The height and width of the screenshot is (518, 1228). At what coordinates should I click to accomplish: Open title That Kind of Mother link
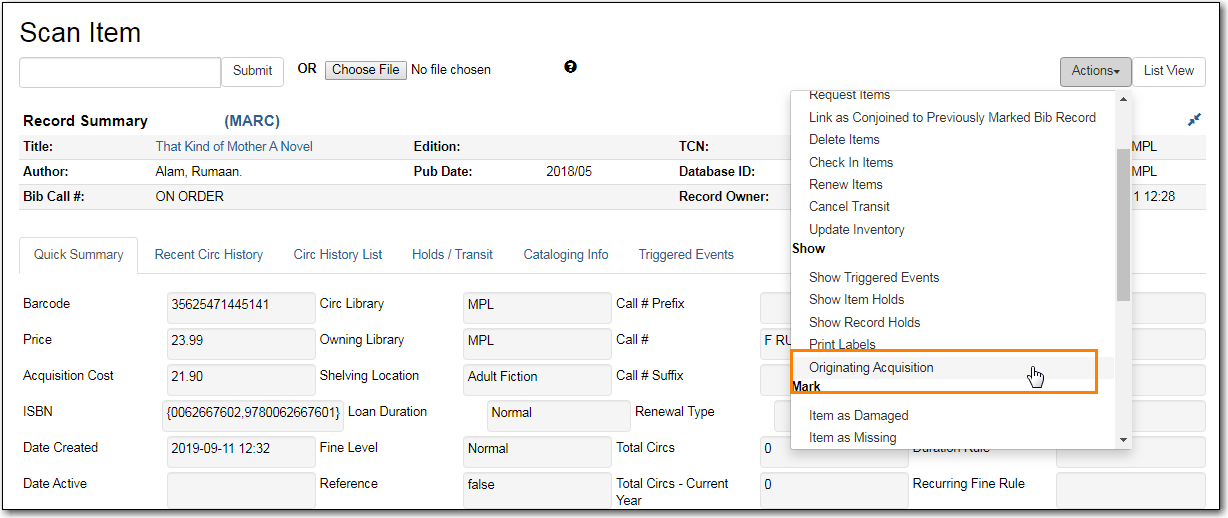click(234, 147)
